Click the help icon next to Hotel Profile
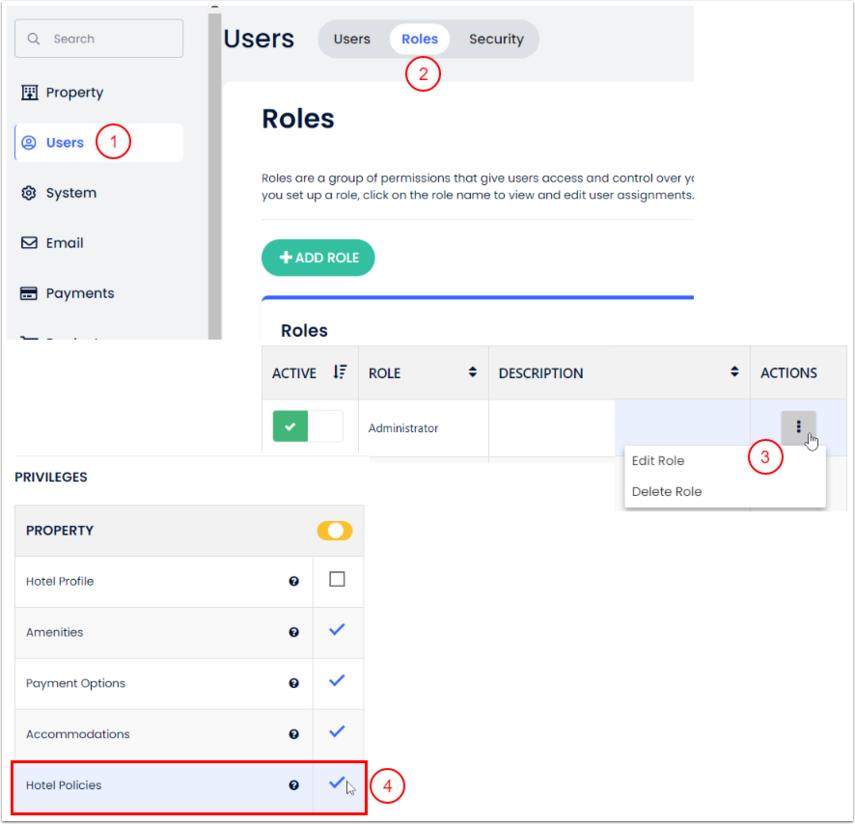Image resolution: width=855 pixels, height=824 pixels. [x=294, y=581]
